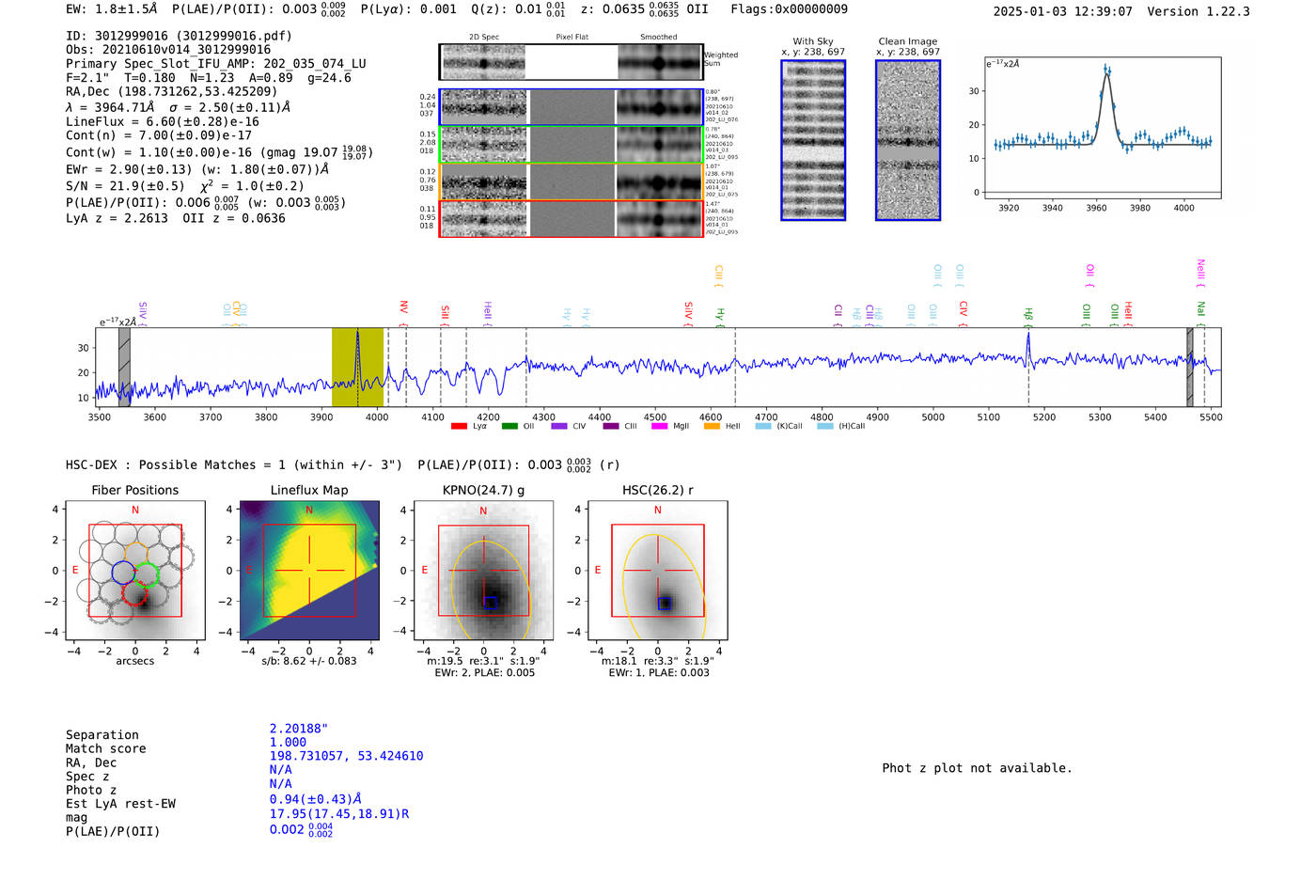1316x896 pixels.
Task: Click the Match score value 1.000
Action: point(288,742)
